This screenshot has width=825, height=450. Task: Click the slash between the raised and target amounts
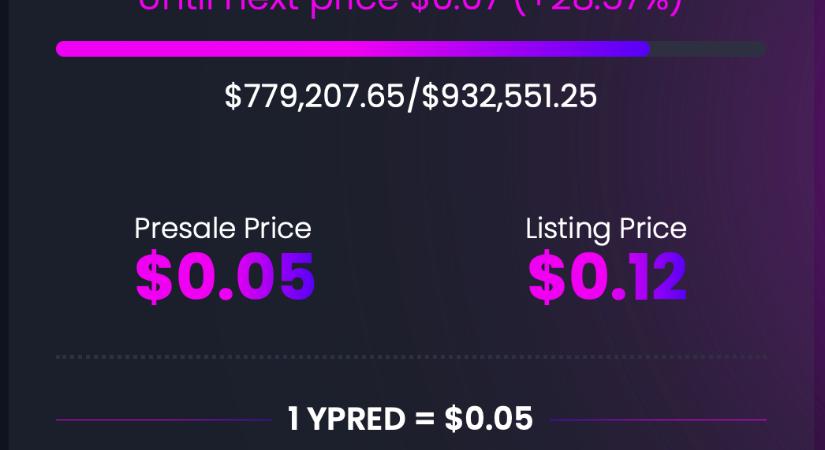click(x=414, y=95)
